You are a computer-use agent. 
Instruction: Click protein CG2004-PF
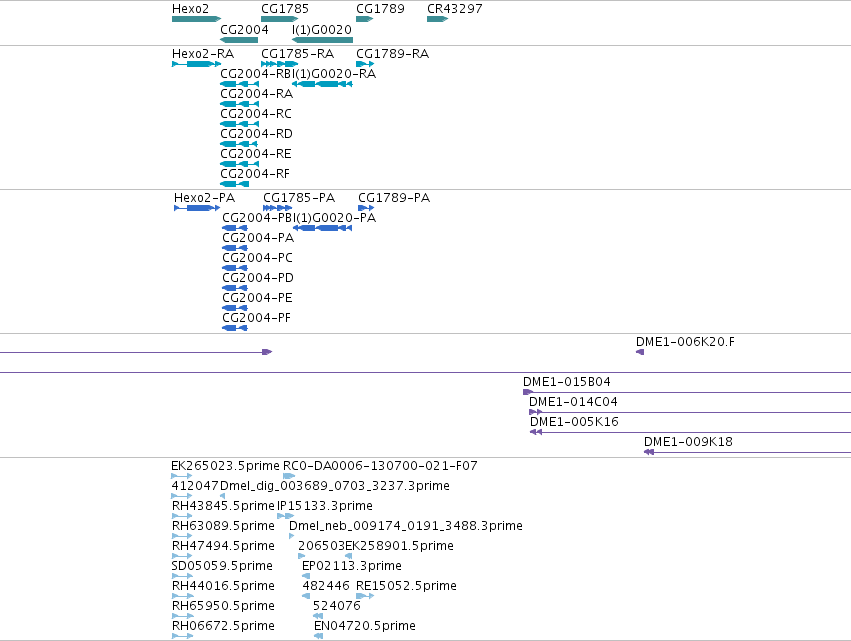point(235,328)
